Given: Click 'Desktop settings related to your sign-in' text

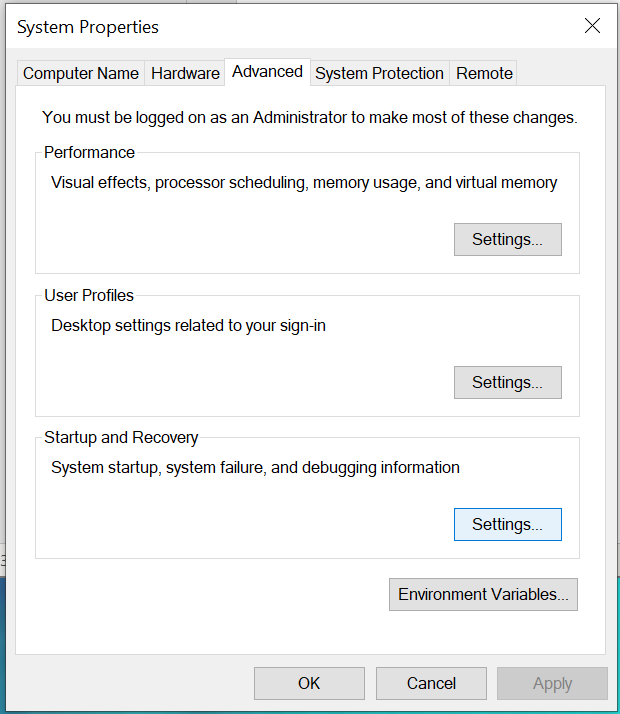Looking at the screenshot, I should pos(188,326).
